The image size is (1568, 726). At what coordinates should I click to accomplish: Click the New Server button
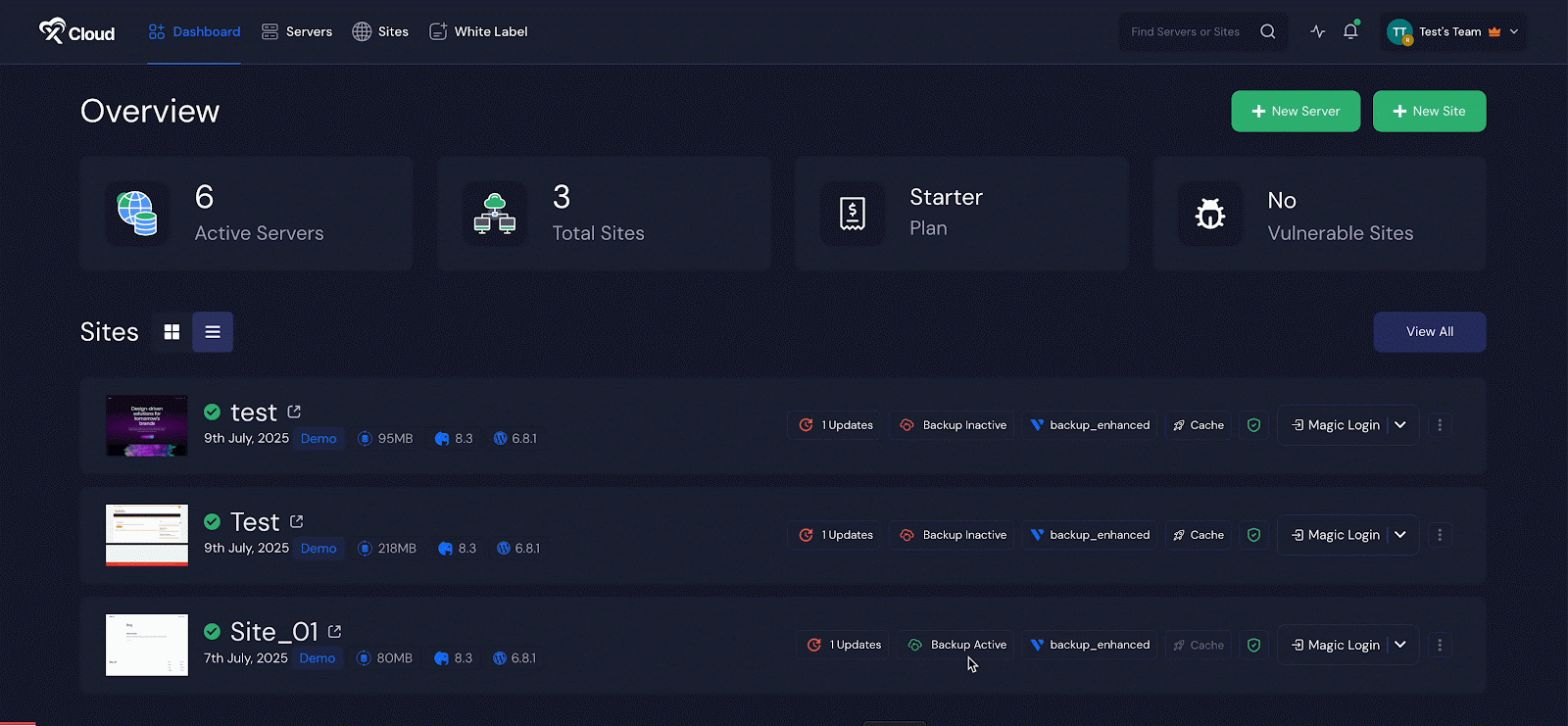coord(1296,112)
